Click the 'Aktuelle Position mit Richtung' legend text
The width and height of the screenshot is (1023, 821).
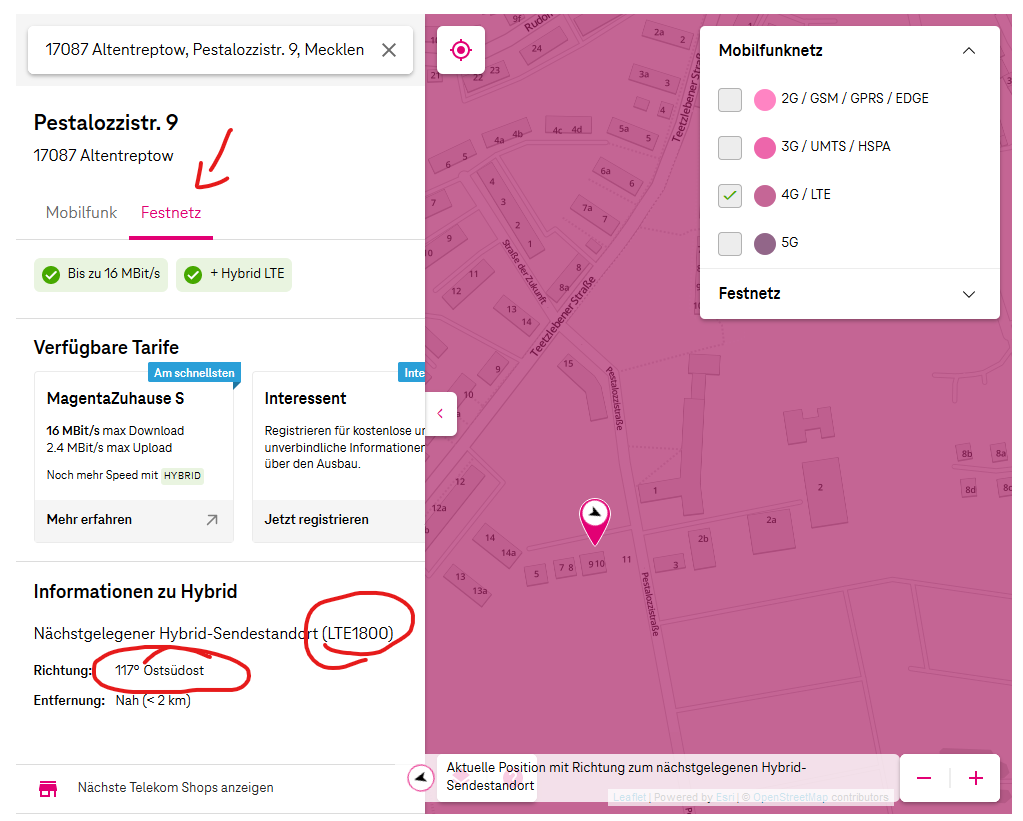(x=626, y=777)
